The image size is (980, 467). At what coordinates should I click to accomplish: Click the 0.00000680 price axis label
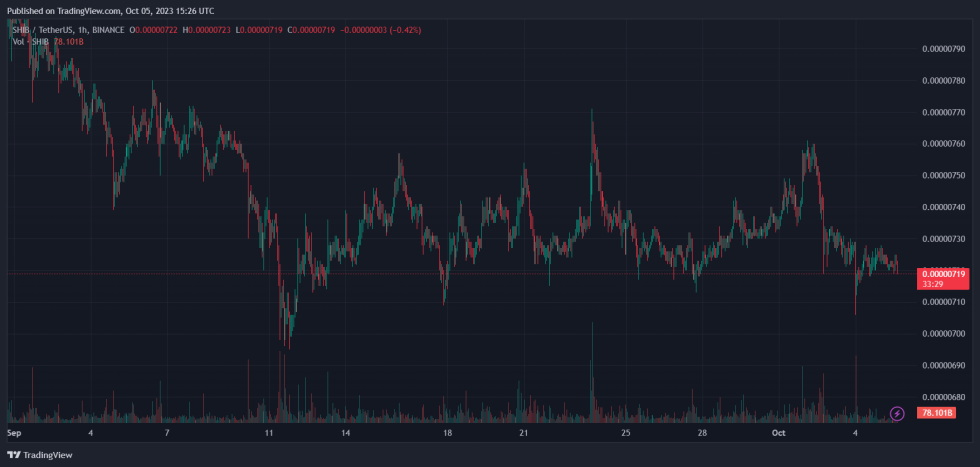943,397
